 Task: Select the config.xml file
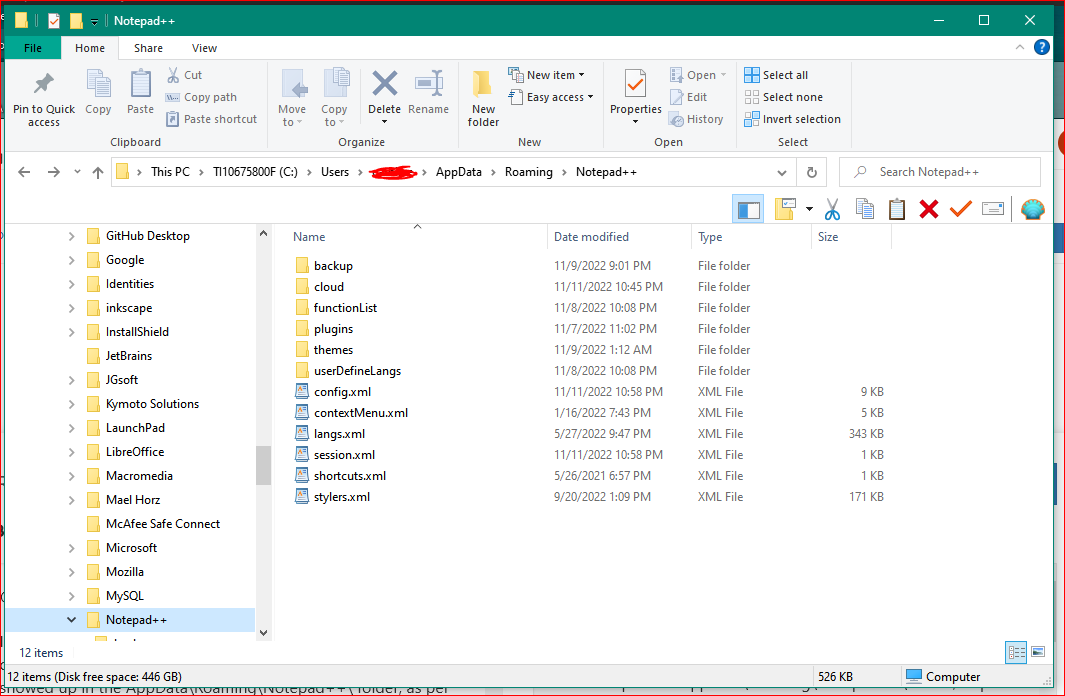(x=342, y=392)
